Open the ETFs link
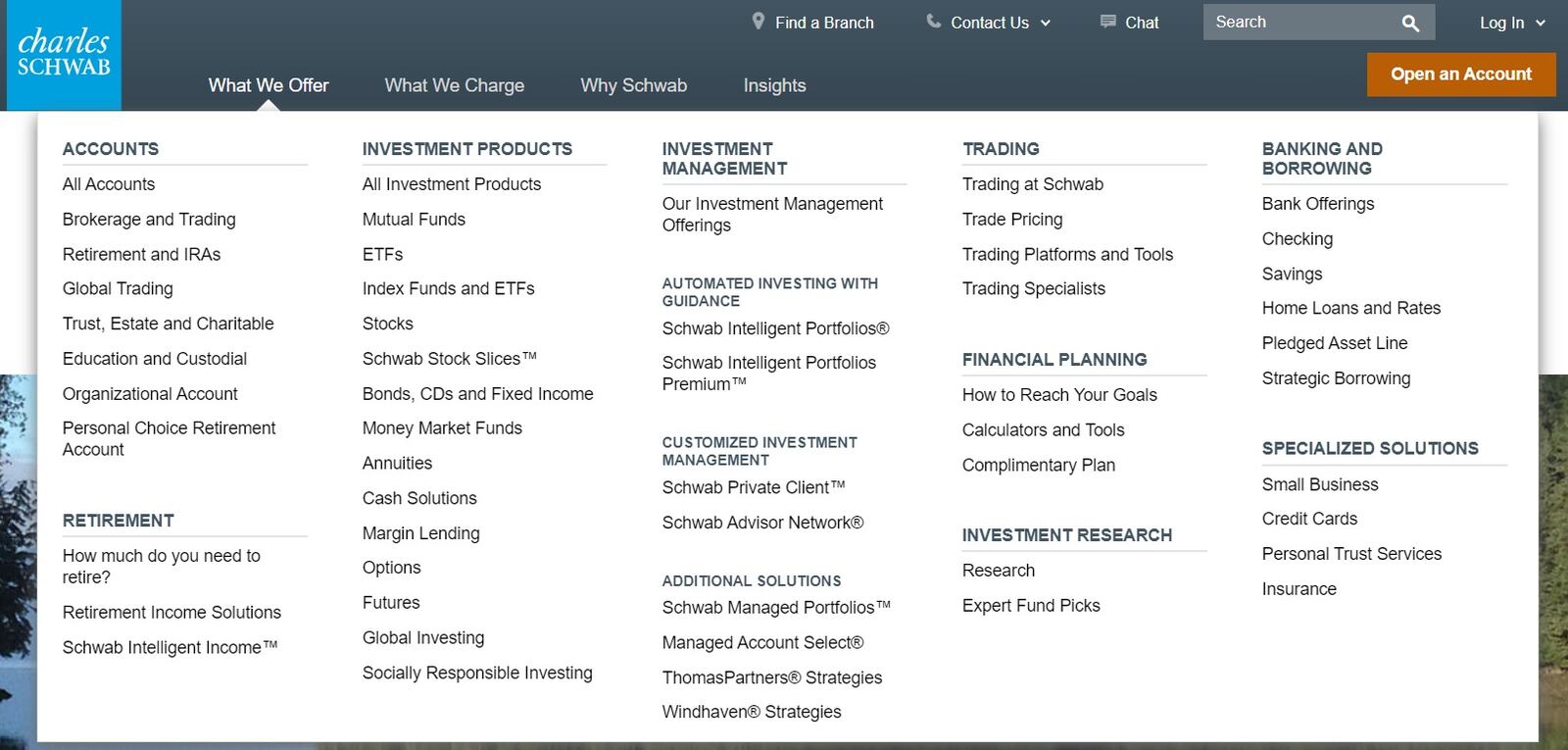1568x750 pixels. pyautogui.click(x=382, y=254)
